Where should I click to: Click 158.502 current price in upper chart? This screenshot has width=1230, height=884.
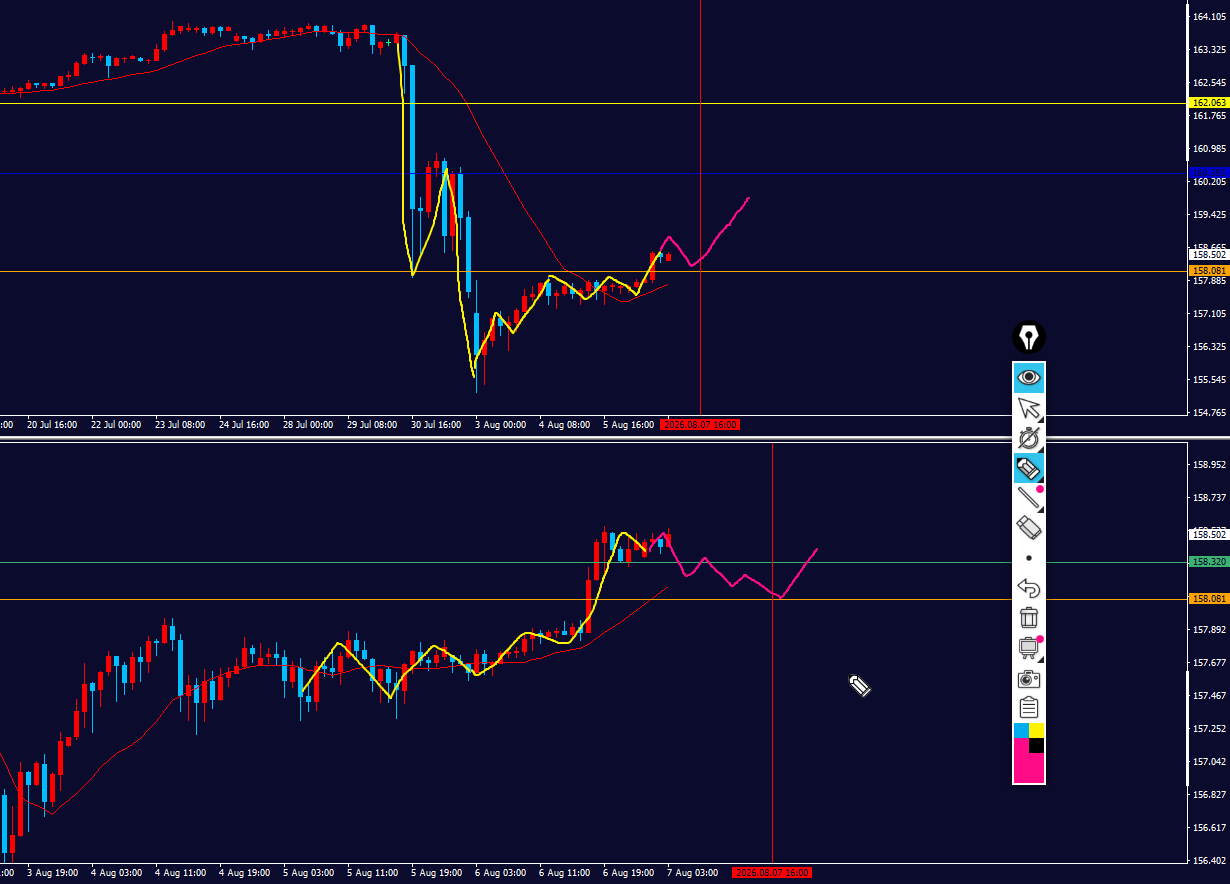tap(1209, 254)
